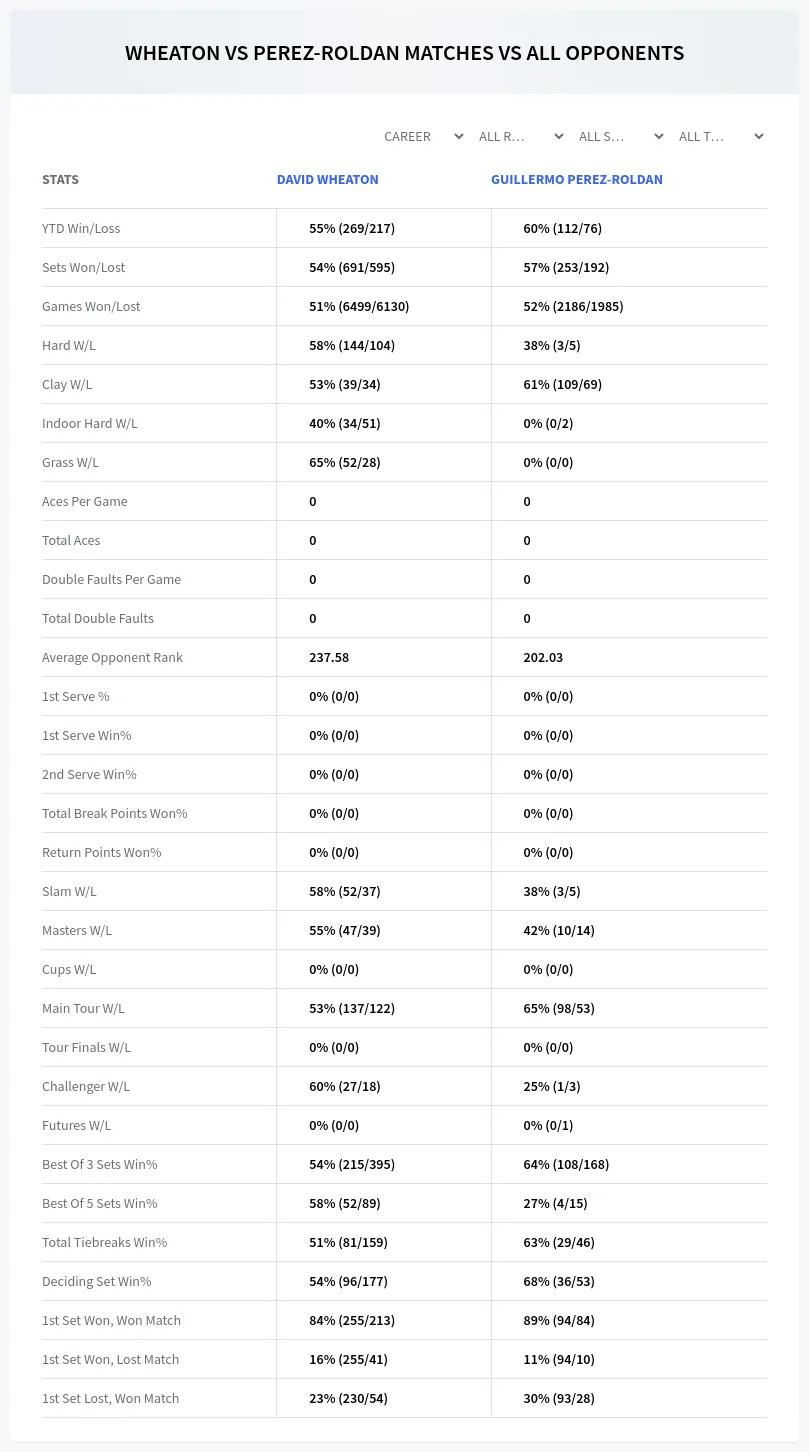Click Perez-Roldan's Clay W/L value 61% (109/69)
This screenshot has width=809, height=1452.
pos(562,384)
